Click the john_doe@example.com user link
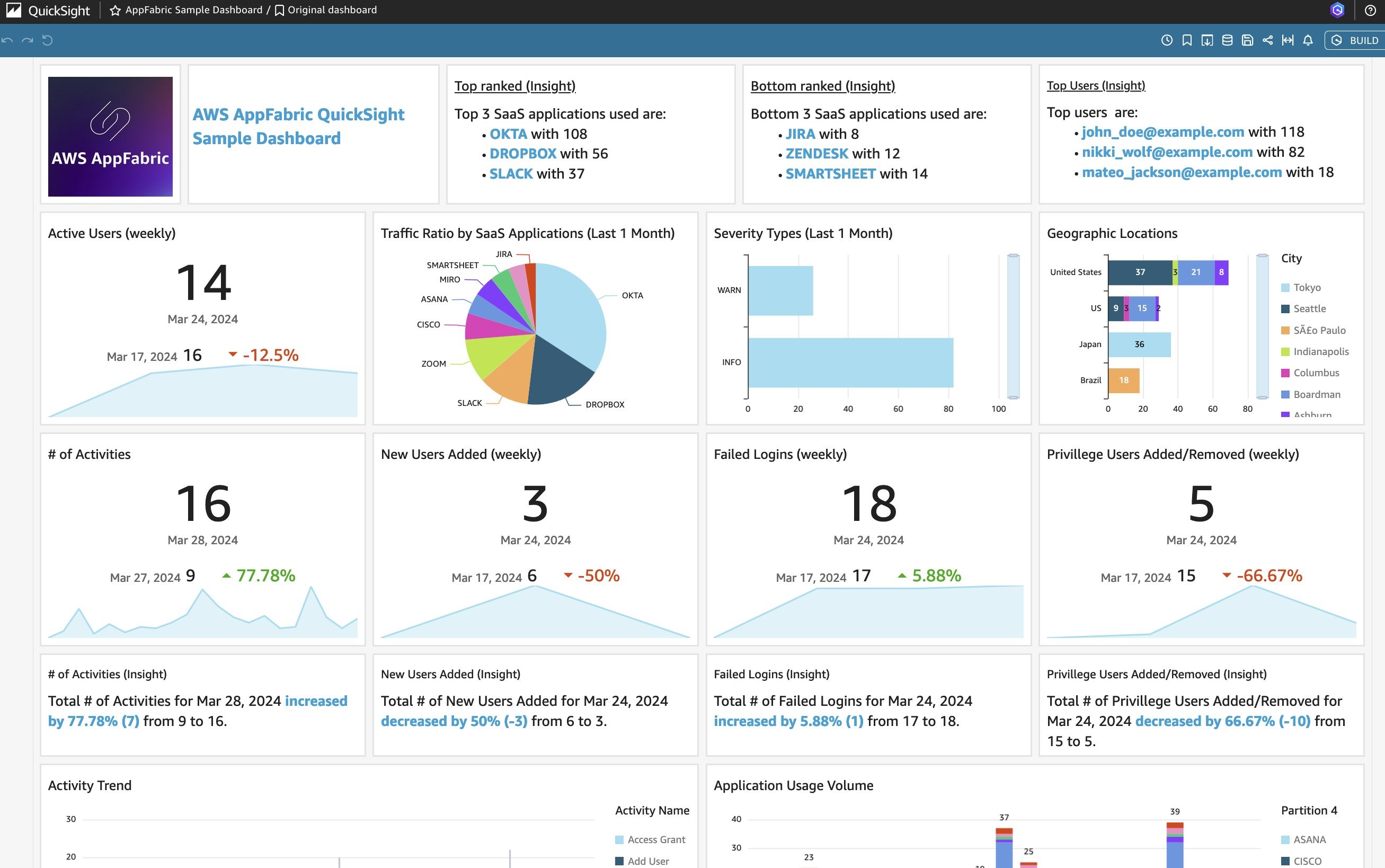The width and height of the screenshot is (1385, 868). click(1163, 131)
